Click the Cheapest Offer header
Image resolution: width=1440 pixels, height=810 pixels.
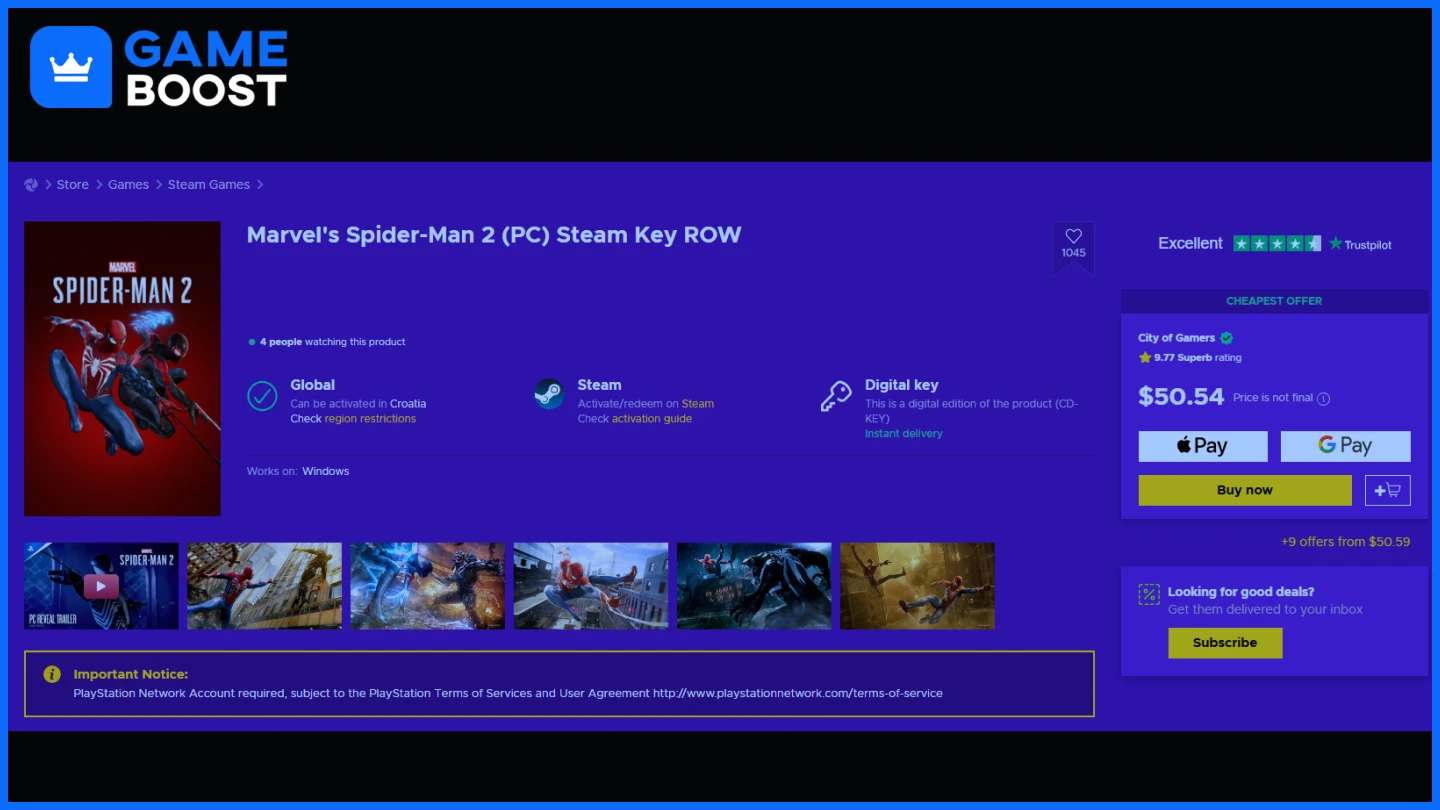(1274, 301)
